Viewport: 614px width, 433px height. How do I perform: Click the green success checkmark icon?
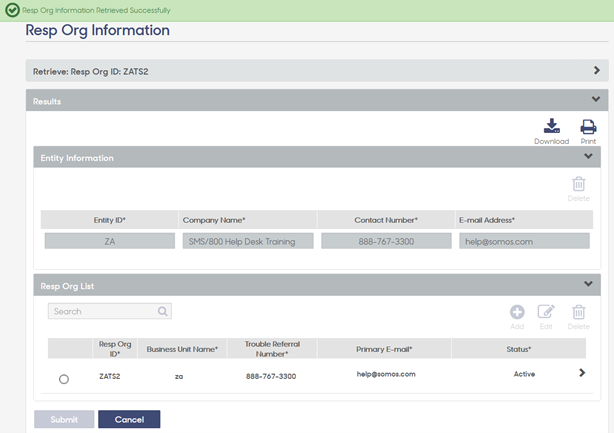12,10
